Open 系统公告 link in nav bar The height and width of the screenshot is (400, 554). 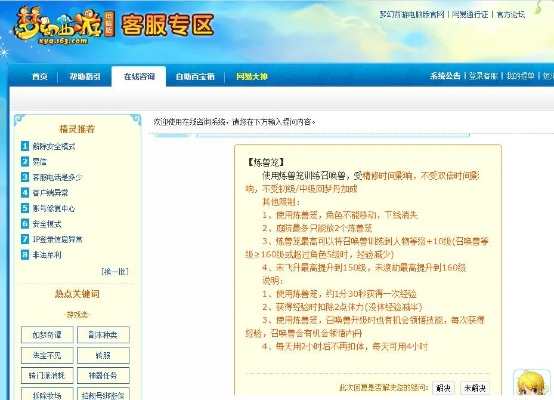(445, 76)
